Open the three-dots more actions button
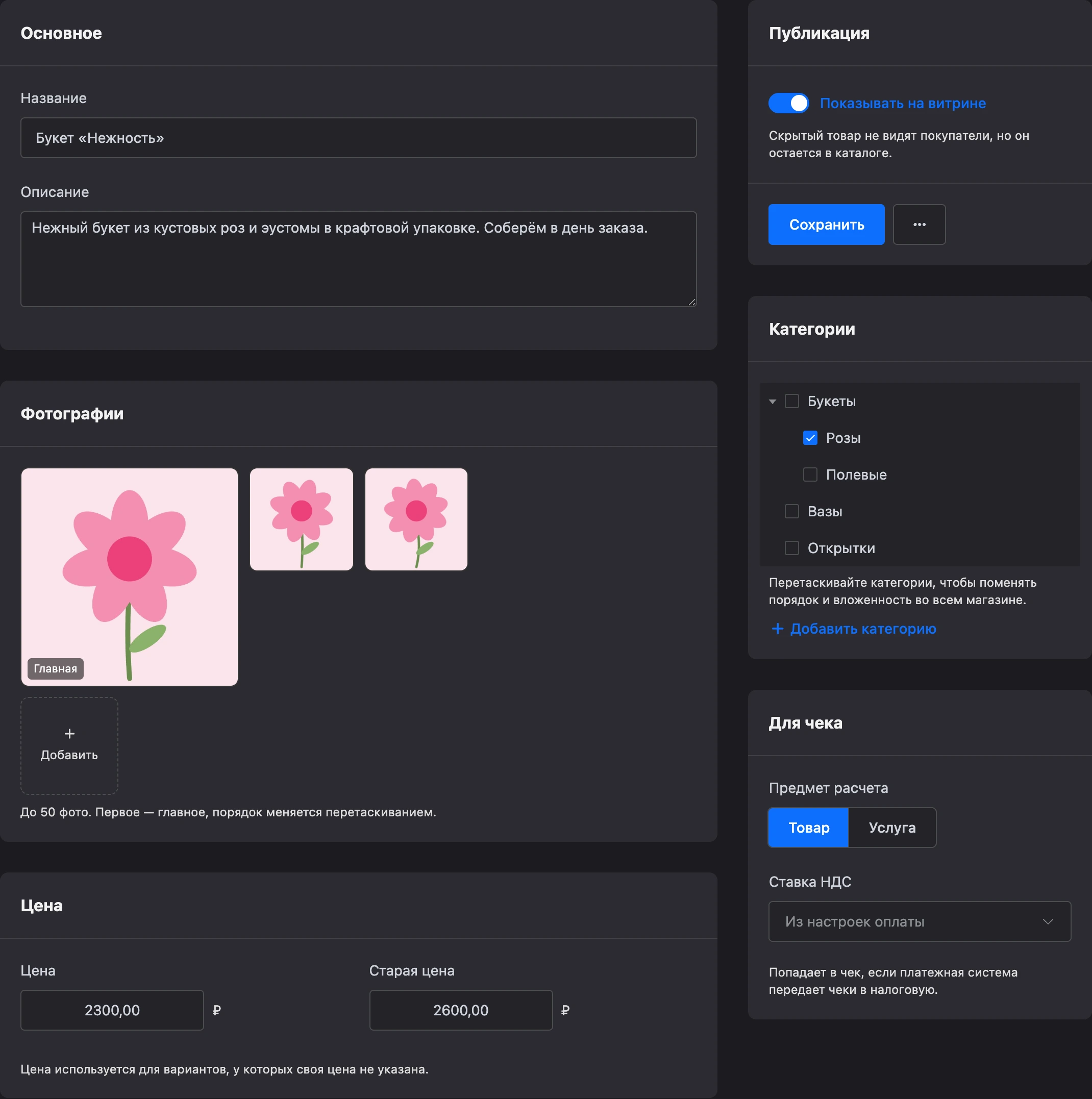 919,224
